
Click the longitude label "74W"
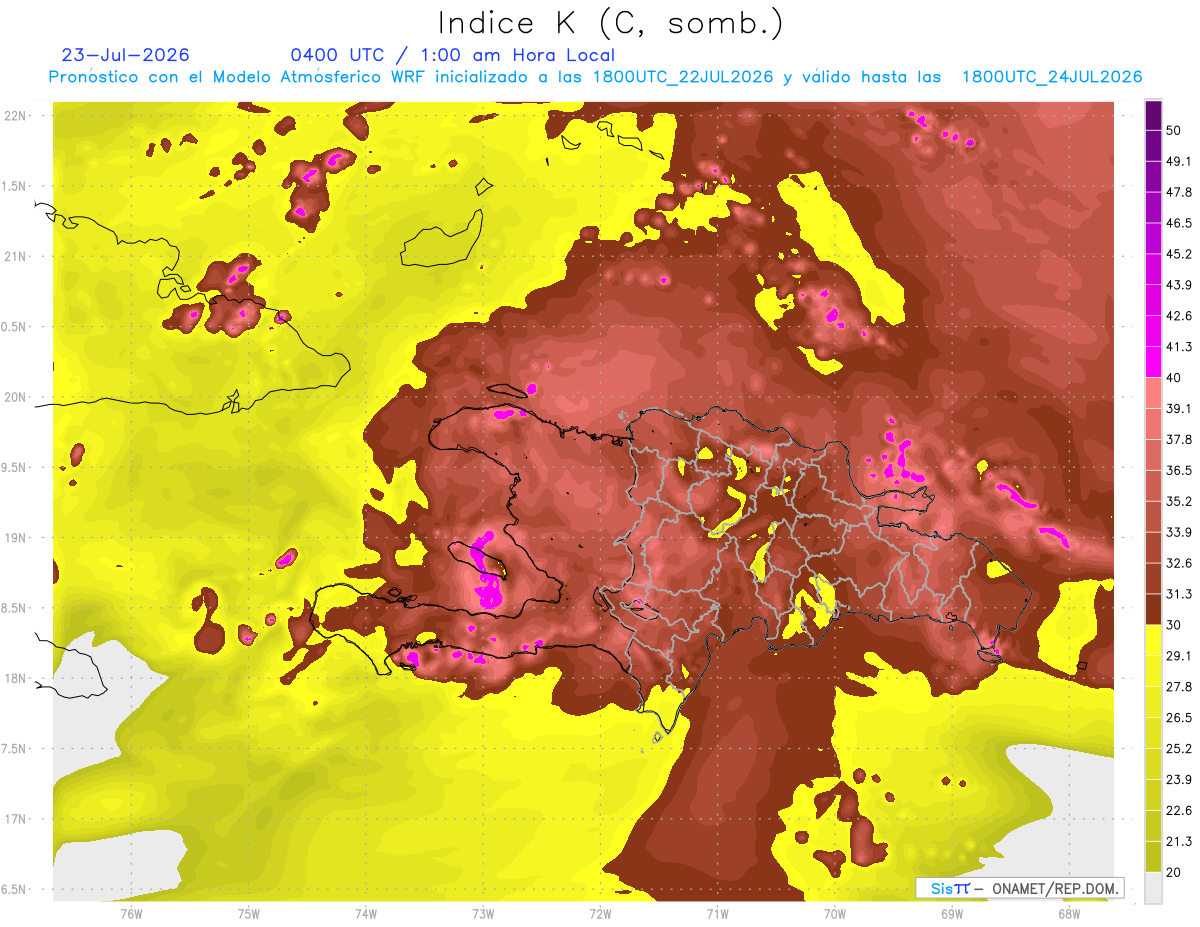[x=366, y=913]
